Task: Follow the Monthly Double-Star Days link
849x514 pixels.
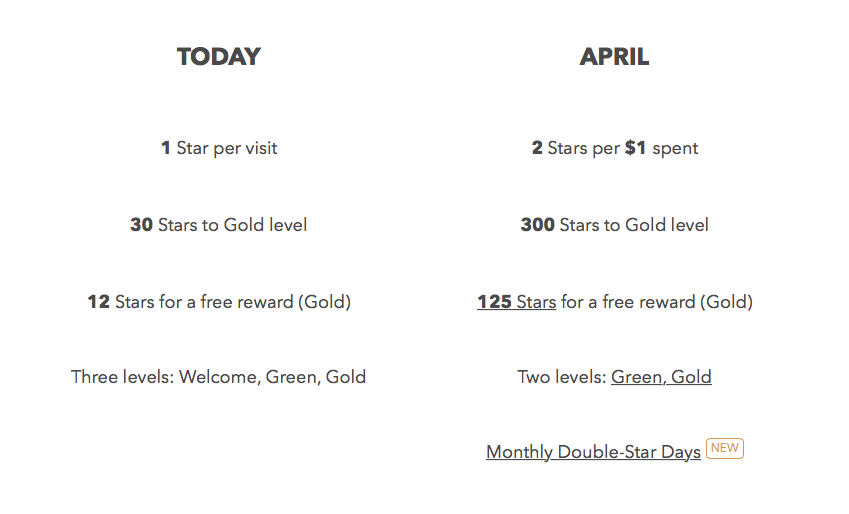Action: pyautogui.click(x=593, y=452)
